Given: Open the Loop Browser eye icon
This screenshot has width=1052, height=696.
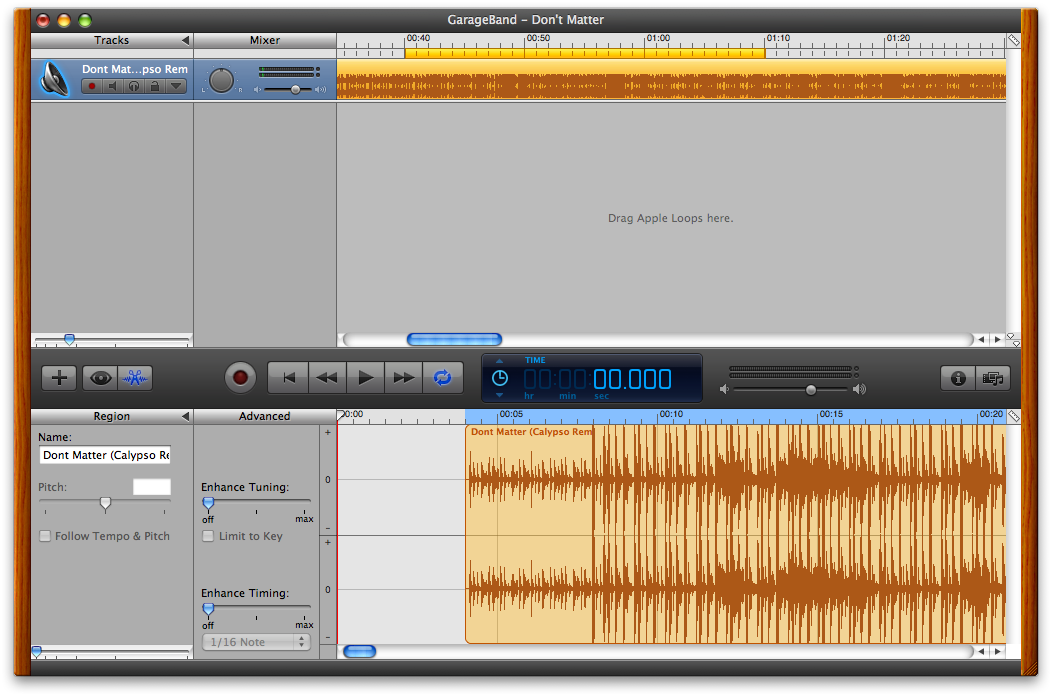Looking at the screenshot, I should pyautogui.click(x=99, y=378).
